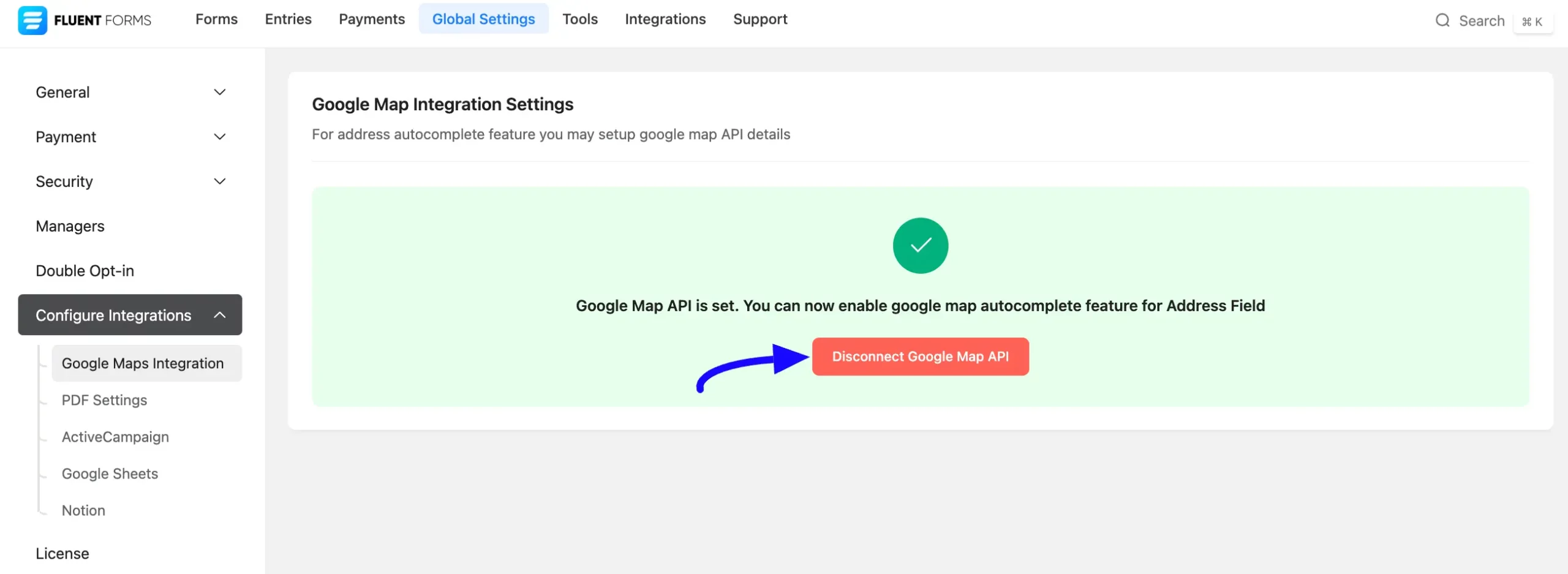Click the search magnifier icon
Image resolution: width=1568 pixels, height=574 pixels.
[x=1442, y=21]
